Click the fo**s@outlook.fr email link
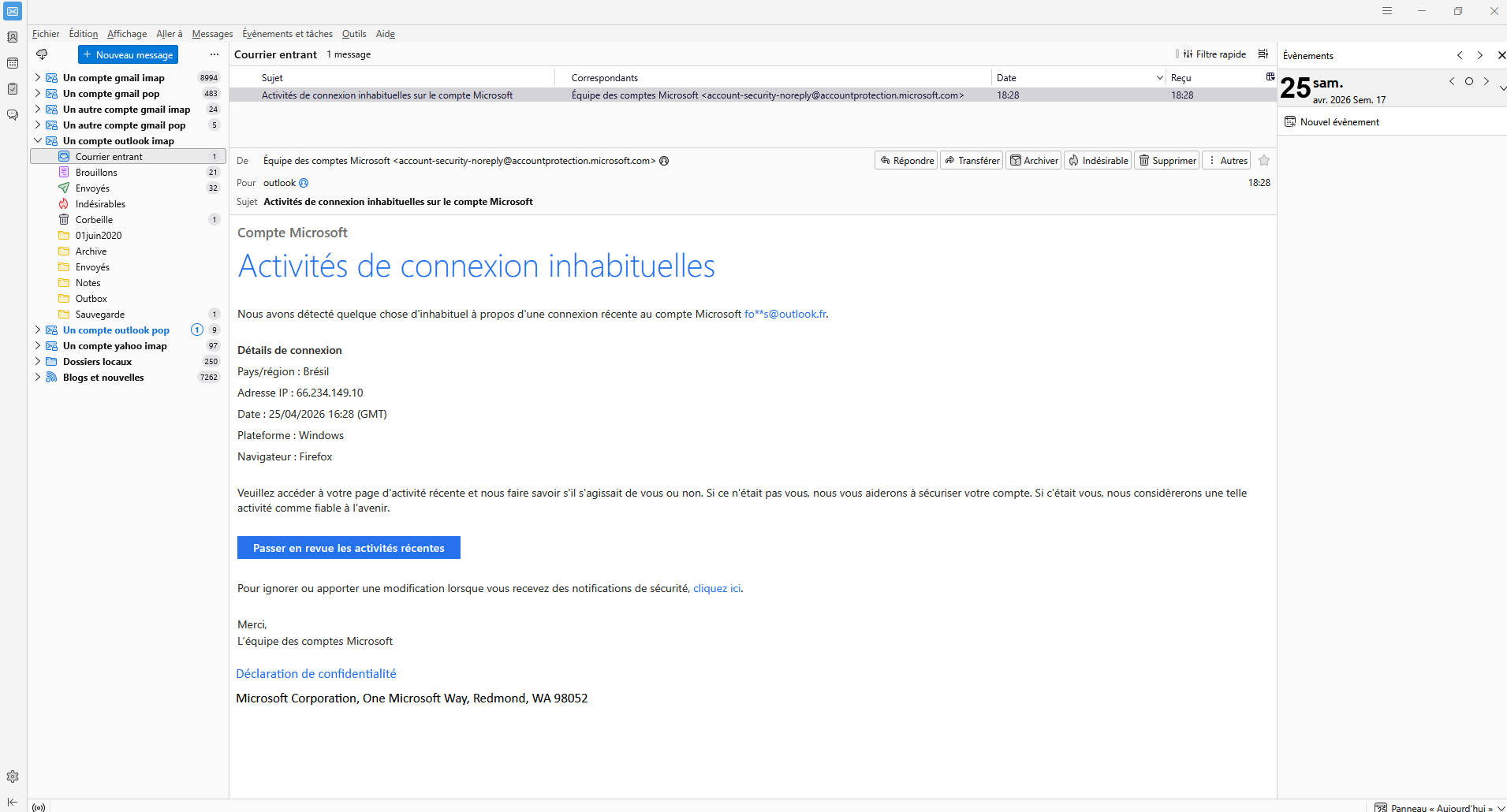1507x812 pixels. tap(785, 315)
